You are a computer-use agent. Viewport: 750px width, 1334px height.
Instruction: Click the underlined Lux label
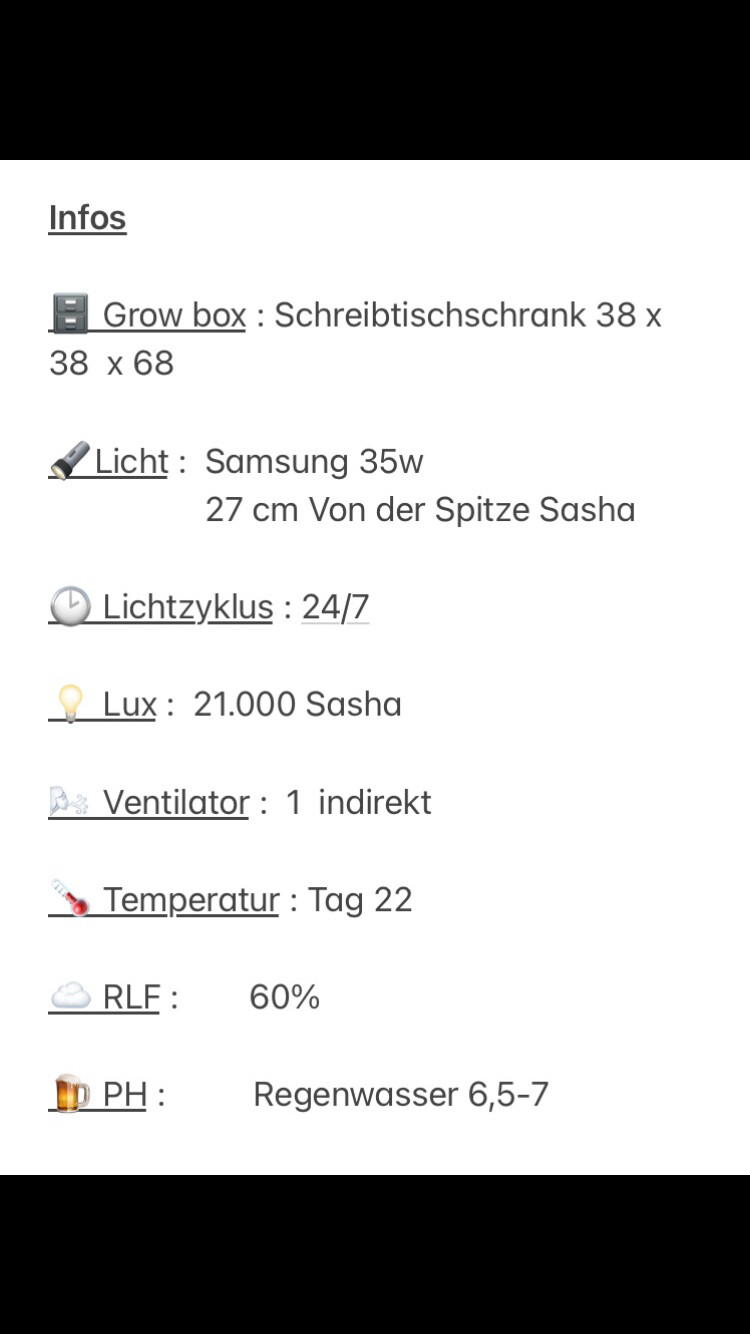click(x=129, y=704)
